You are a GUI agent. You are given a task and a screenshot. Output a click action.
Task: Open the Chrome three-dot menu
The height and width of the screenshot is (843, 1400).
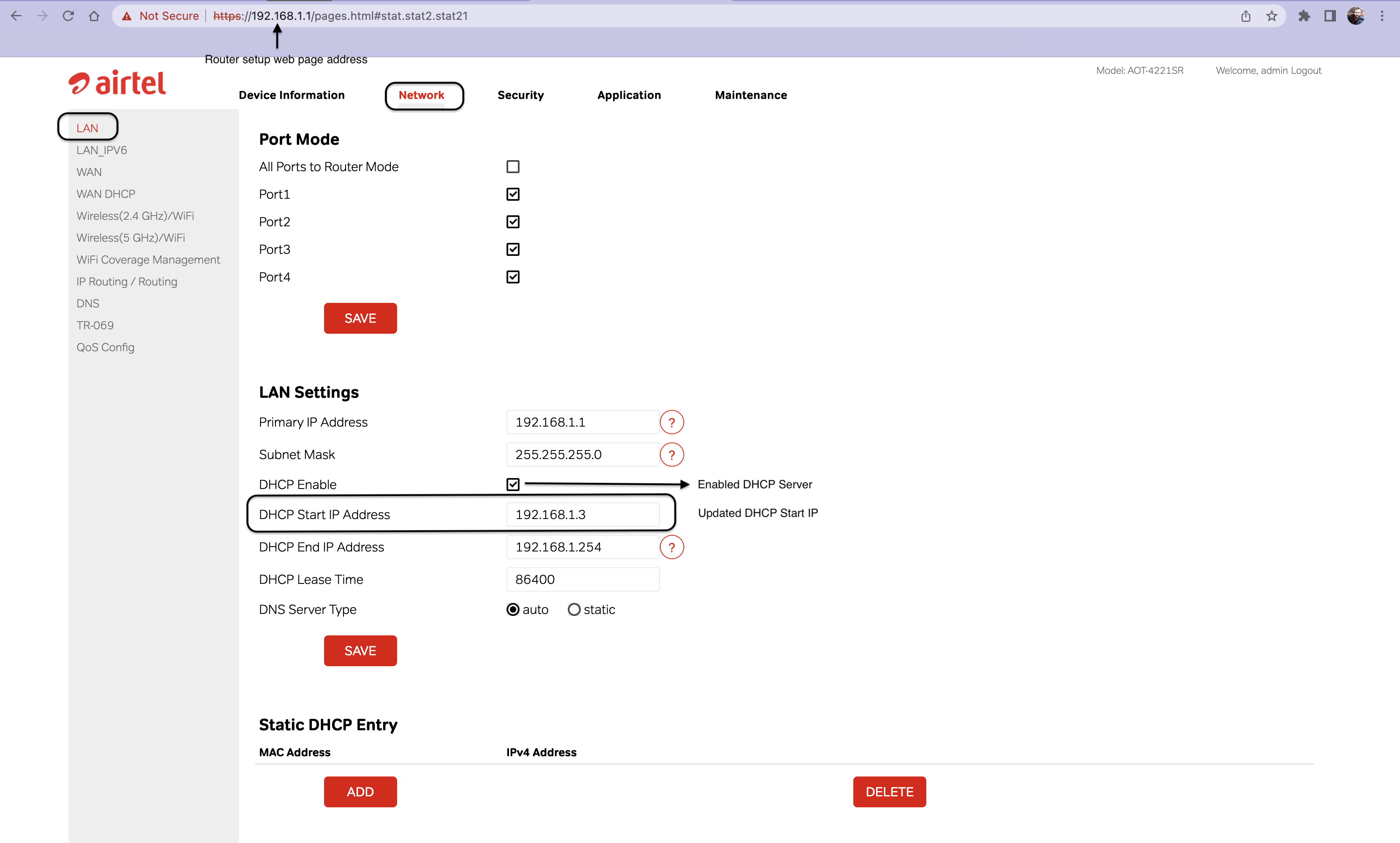(x=1382, y=16)
